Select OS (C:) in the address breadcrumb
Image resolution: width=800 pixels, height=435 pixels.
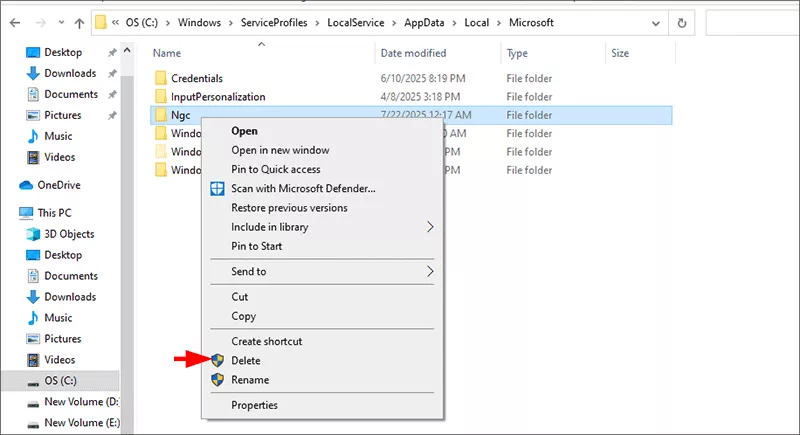tap(142, 22)
